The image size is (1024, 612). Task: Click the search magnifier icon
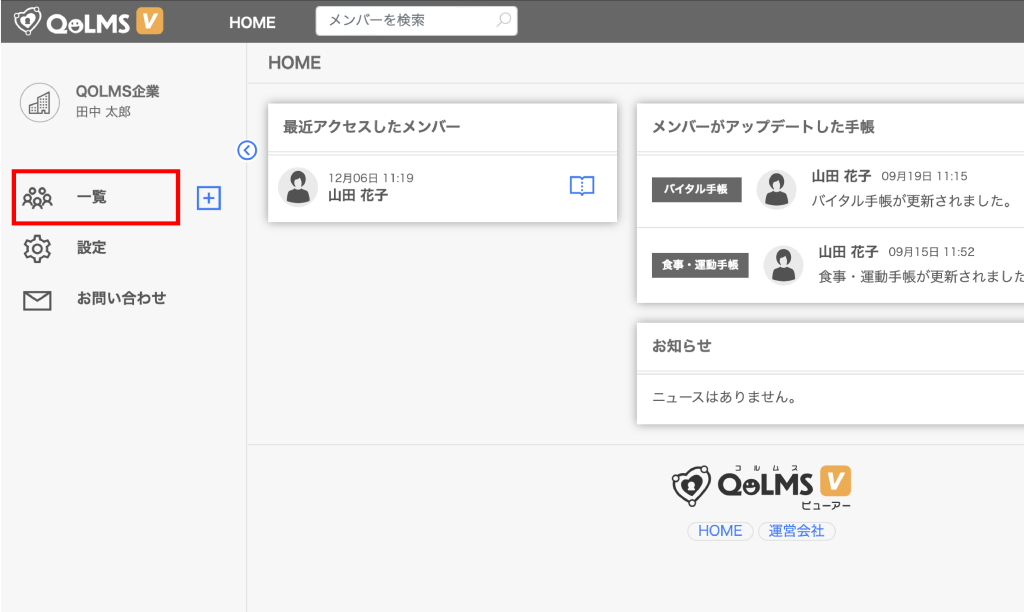505,20
